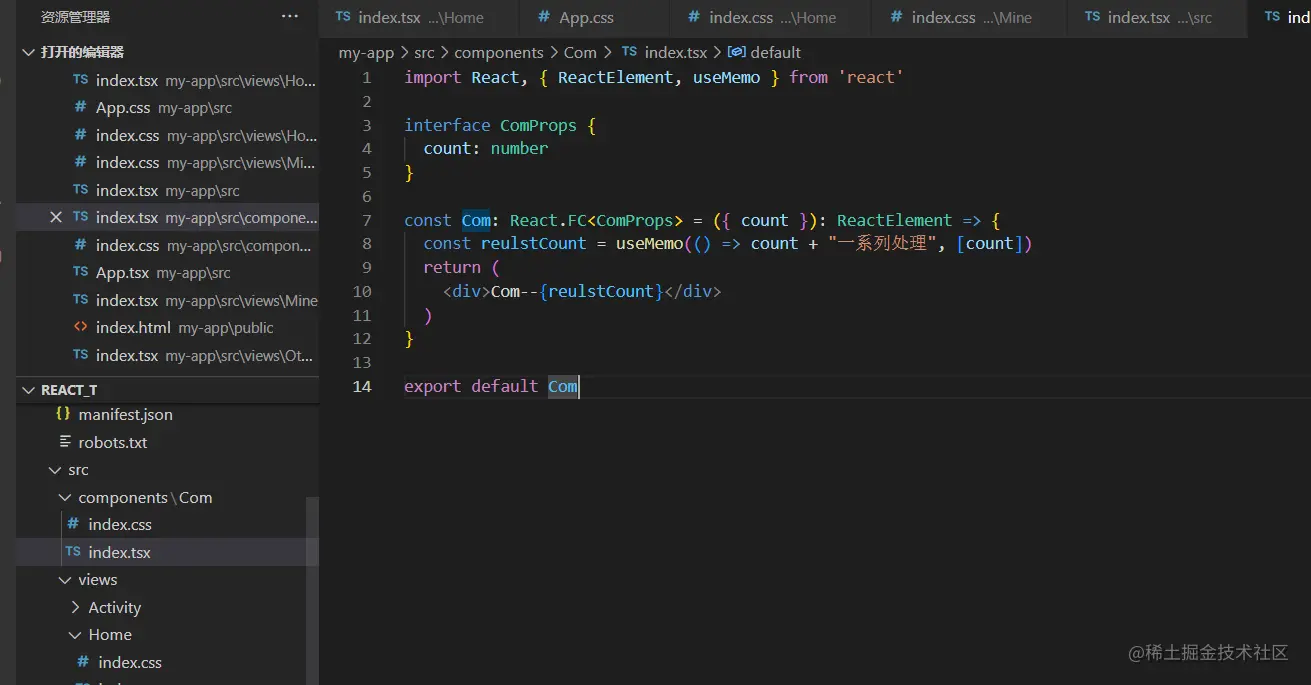Click the string "一系列处理" in code
The image size is (1311, 685).
tap(884, 243)
